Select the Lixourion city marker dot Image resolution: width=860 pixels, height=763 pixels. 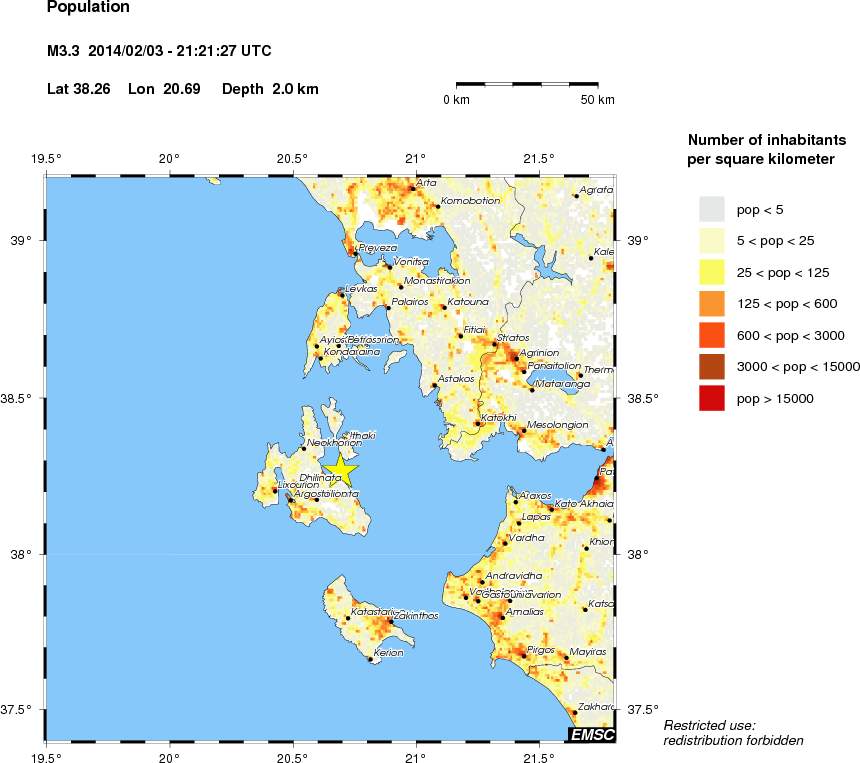(x=275, y=490)
